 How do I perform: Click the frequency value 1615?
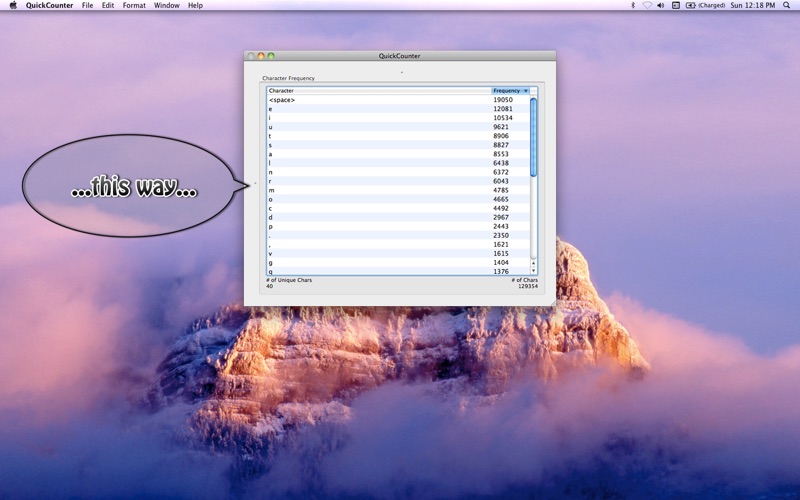501,254
